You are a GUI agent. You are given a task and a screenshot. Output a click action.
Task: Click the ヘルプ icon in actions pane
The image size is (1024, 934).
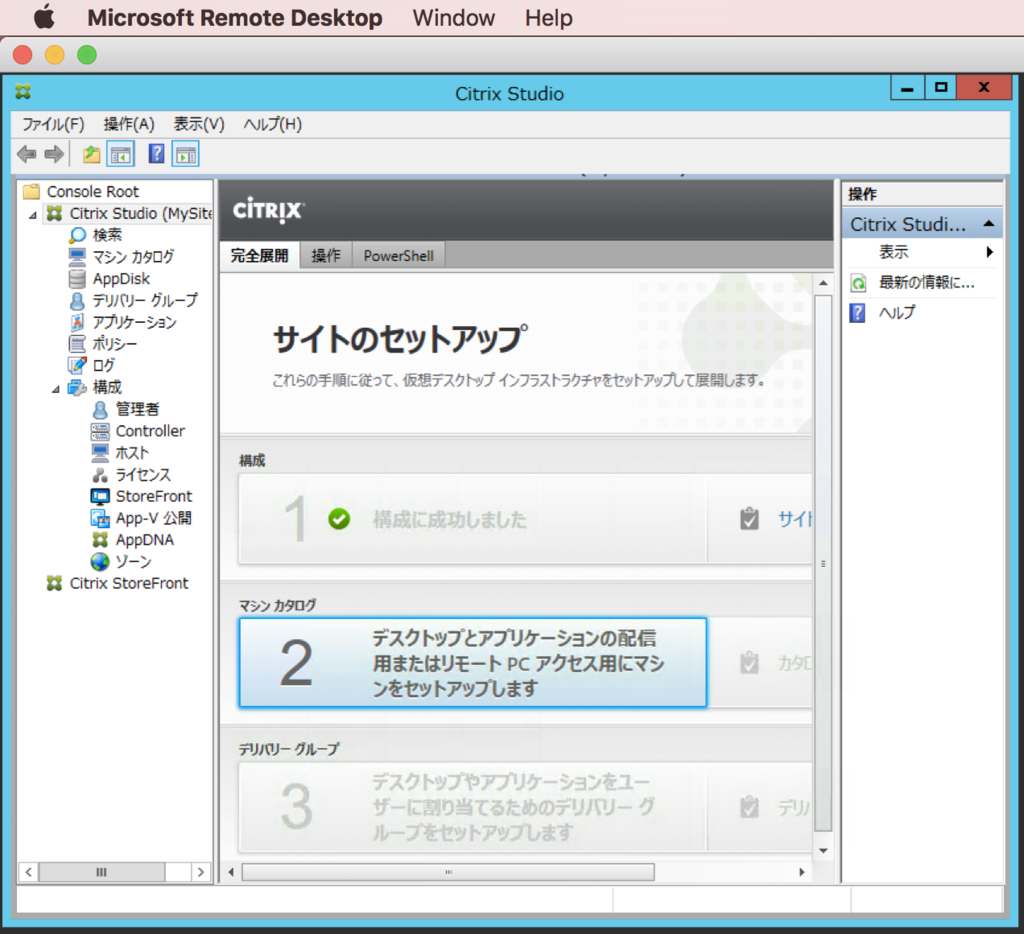[857, 313]
